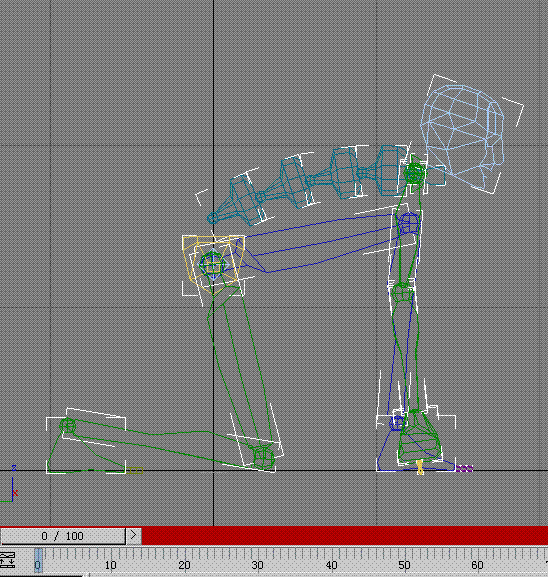Select the purple footstep marker

pyautogui.click(x=464, y=468)
